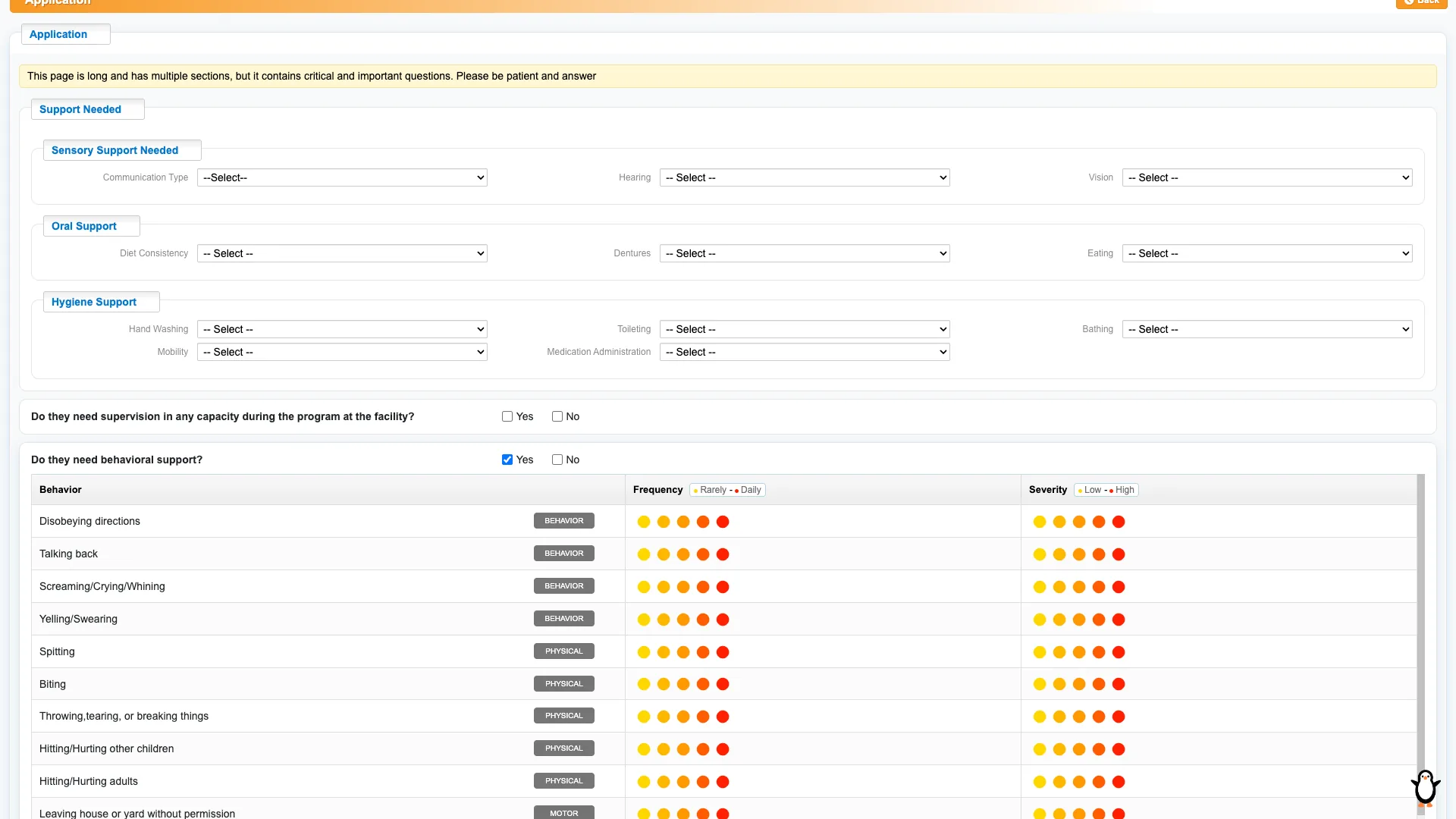This screenshot has height=819, width=1456.
Task: Click BEHAVIOR tag for Yelling/Swearing
Action: (564, 619)
